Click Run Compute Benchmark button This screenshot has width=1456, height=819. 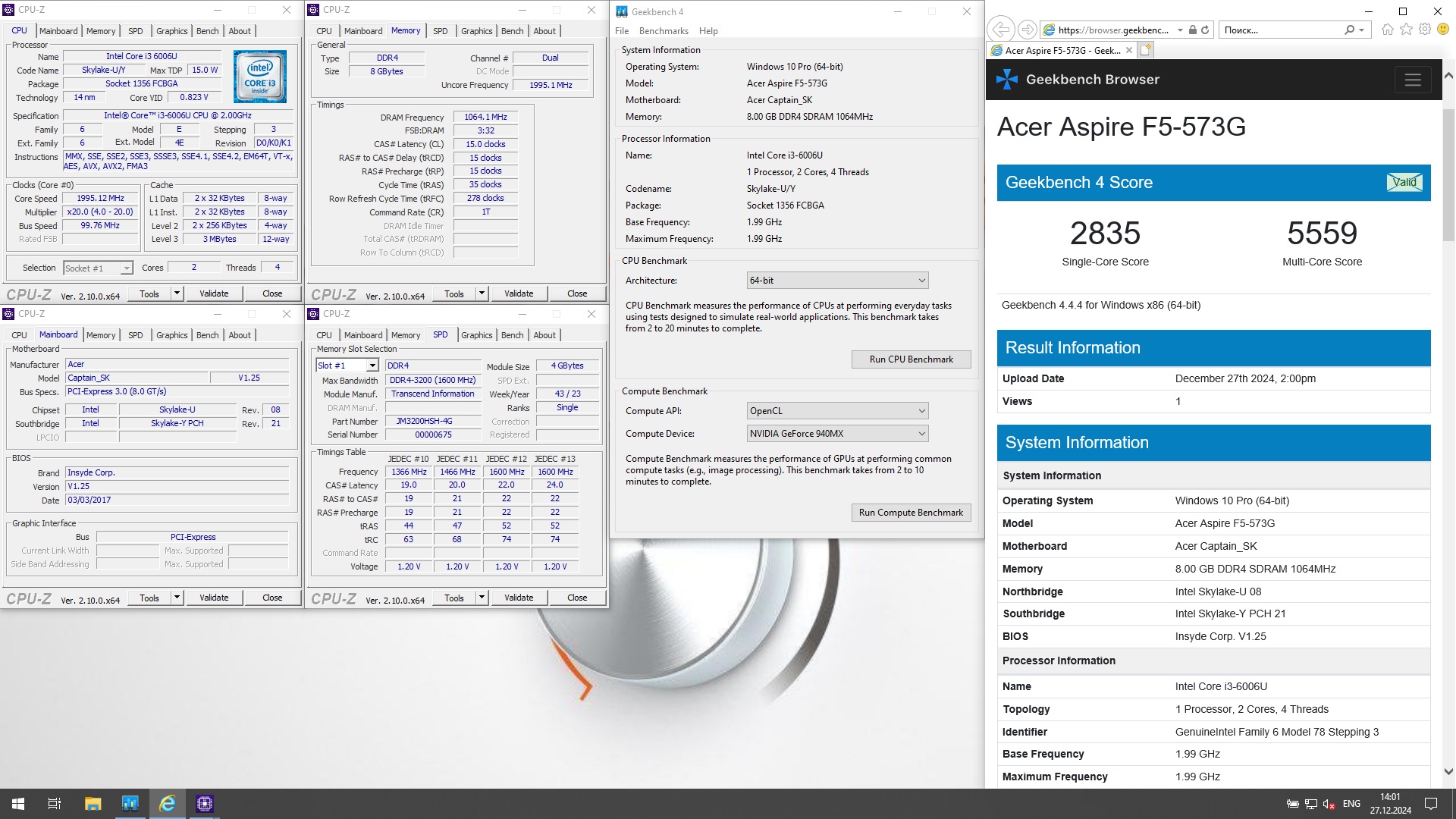[x=911, y=513]
